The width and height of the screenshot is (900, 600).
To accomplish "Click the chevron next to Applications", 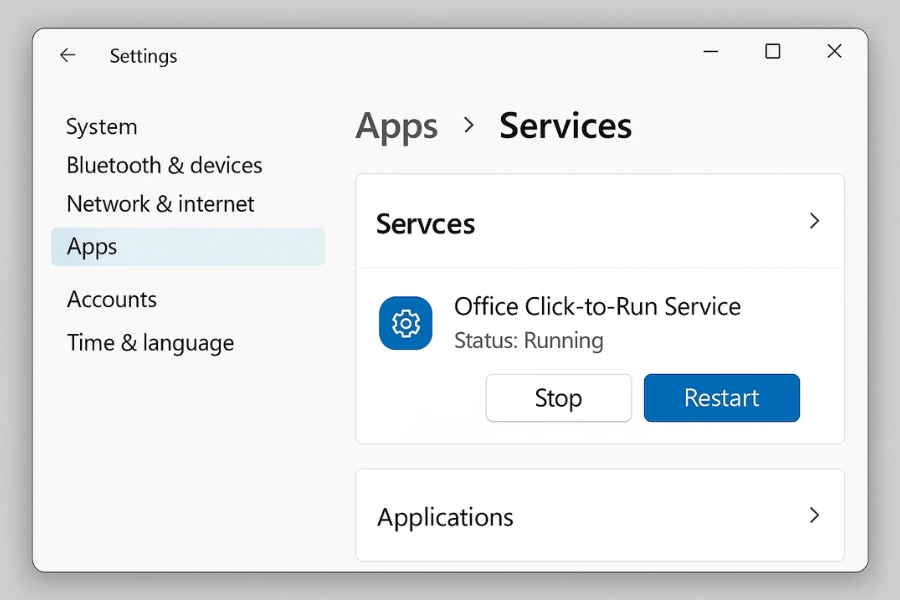I will click(814, 516).
